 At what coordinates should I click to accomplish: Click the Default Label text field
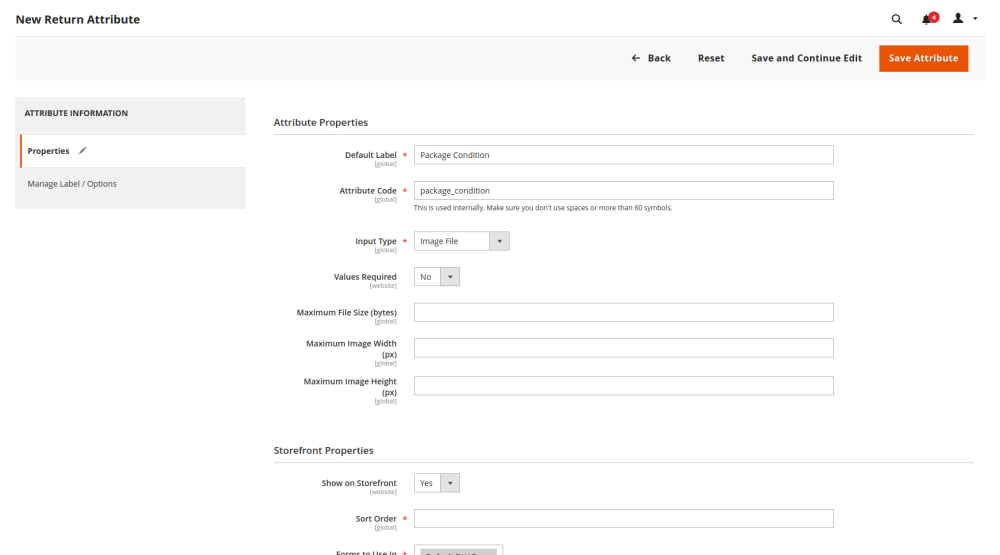click(x=623, y=155)
